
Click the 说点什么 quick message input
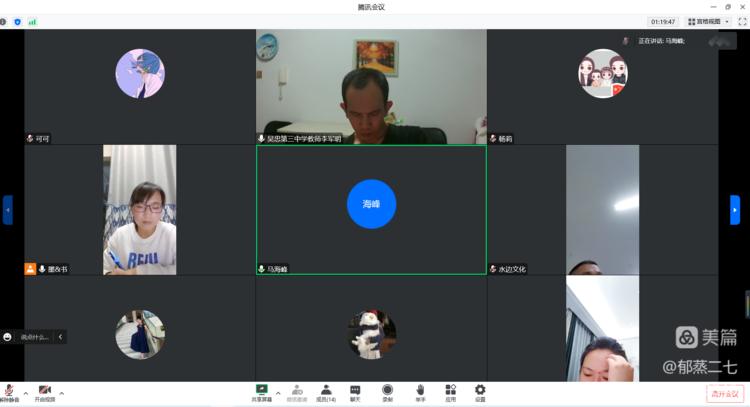pyautogui.click(x=35, y=337)
